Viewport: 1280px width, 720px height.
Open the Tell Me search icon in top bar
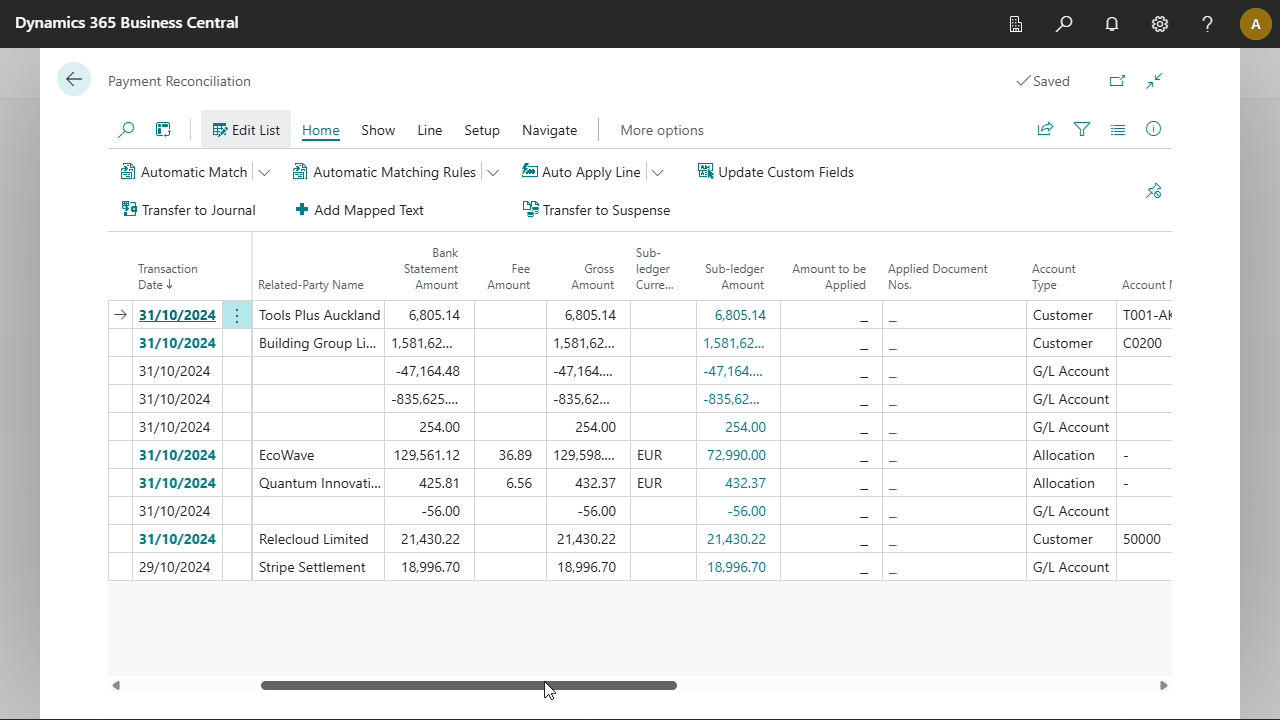tap(1064, 24)
